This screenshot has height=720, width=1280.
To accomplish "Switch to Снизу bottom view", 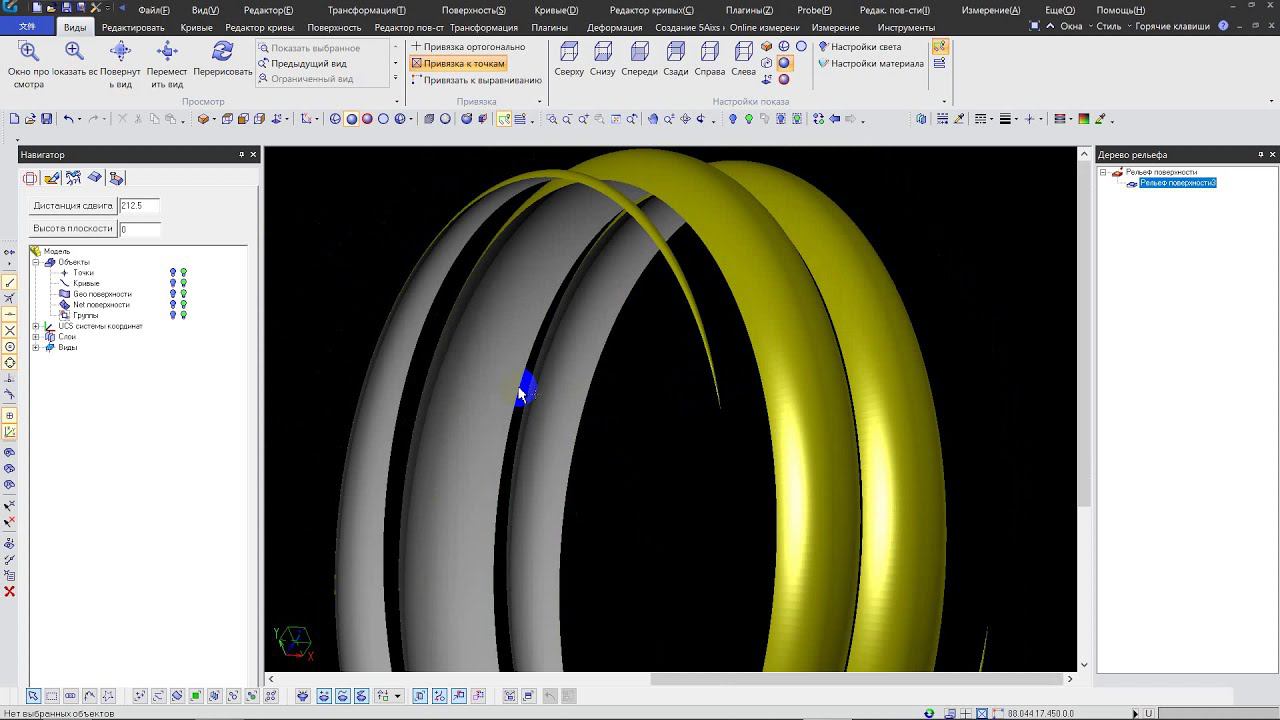I will (603, 51).
